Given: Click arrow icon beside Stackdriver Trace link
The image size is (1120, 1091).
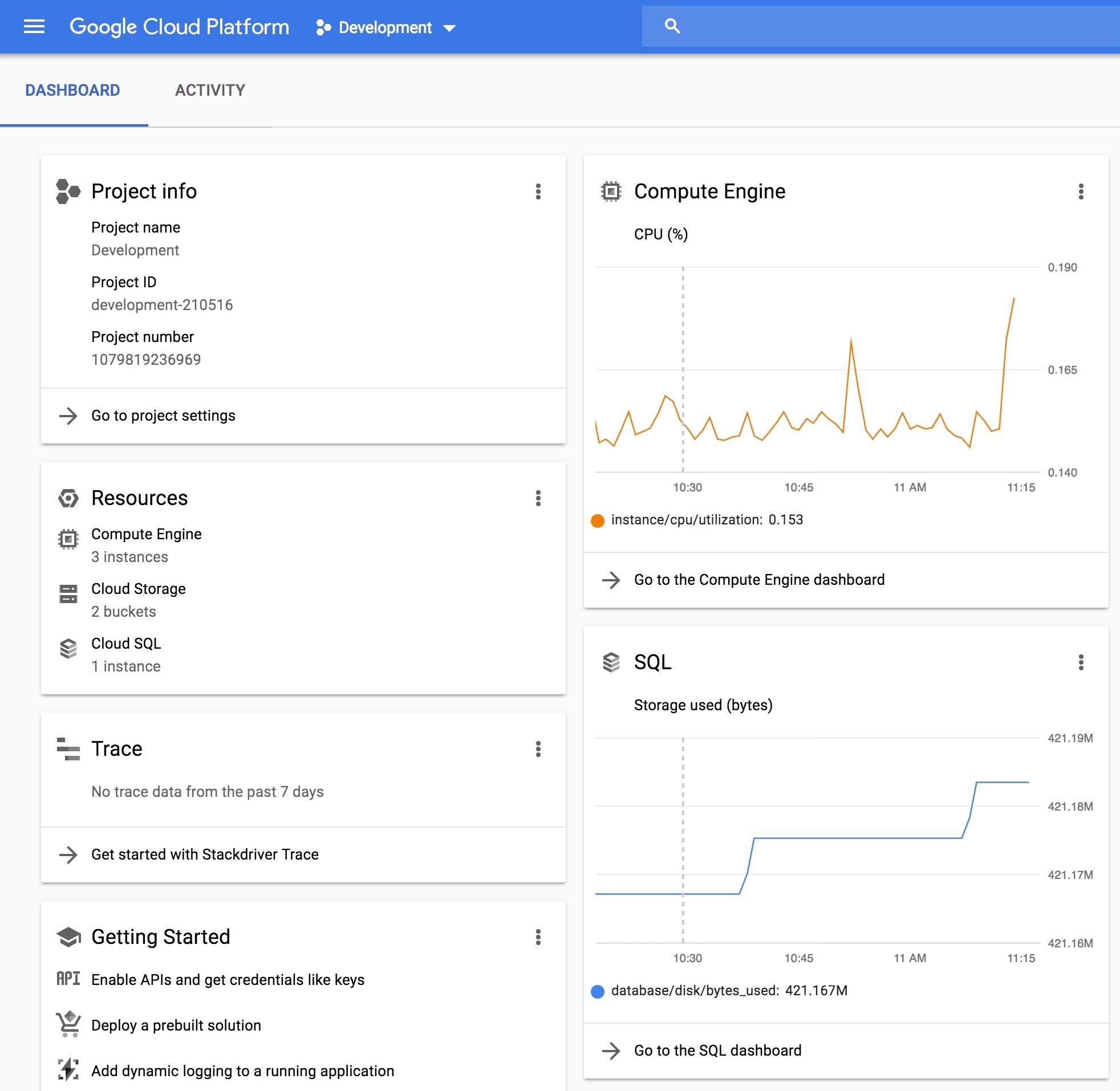Looking at the screenshot, I should (x=68, y=854).
